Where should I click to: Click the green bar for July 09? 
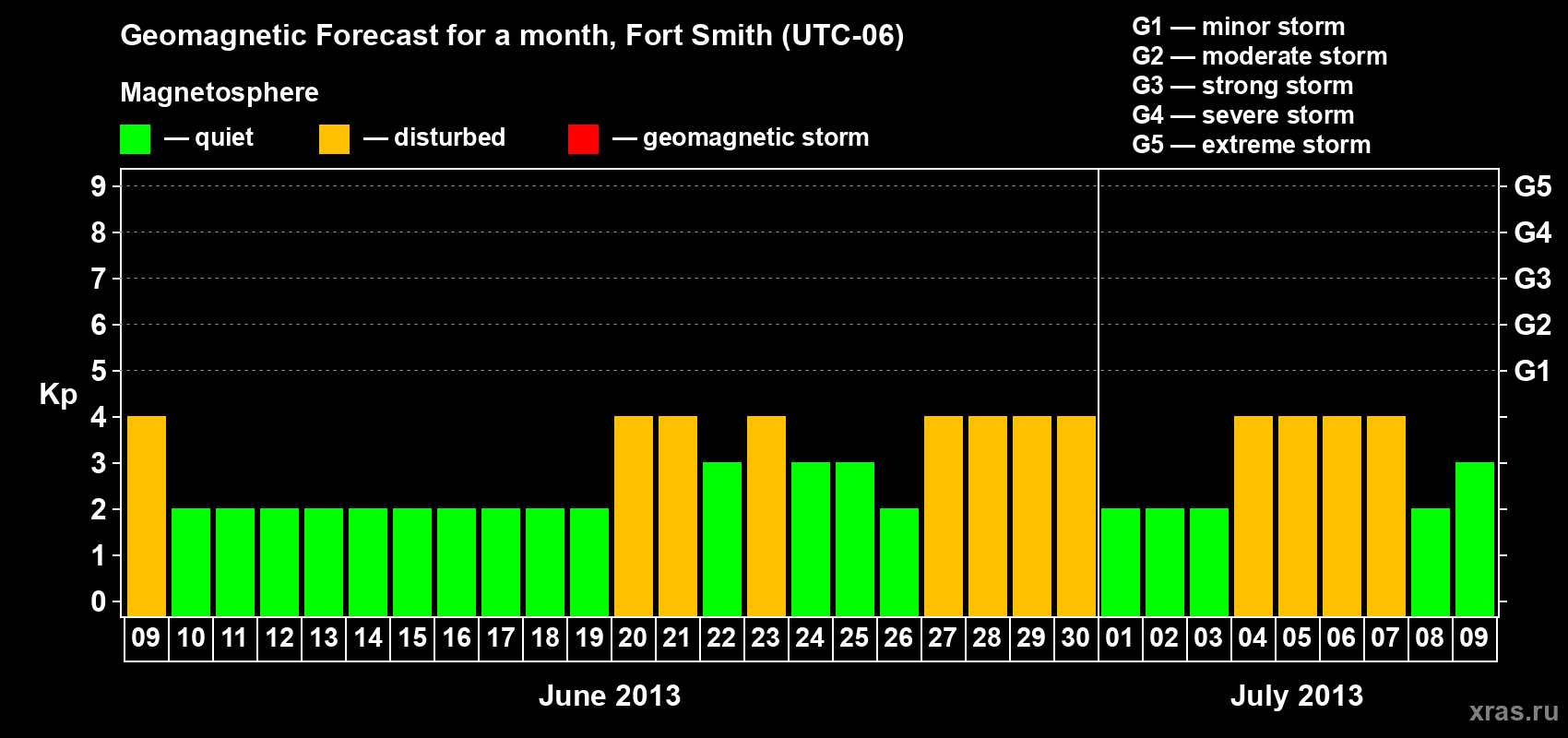[1475, 540]
